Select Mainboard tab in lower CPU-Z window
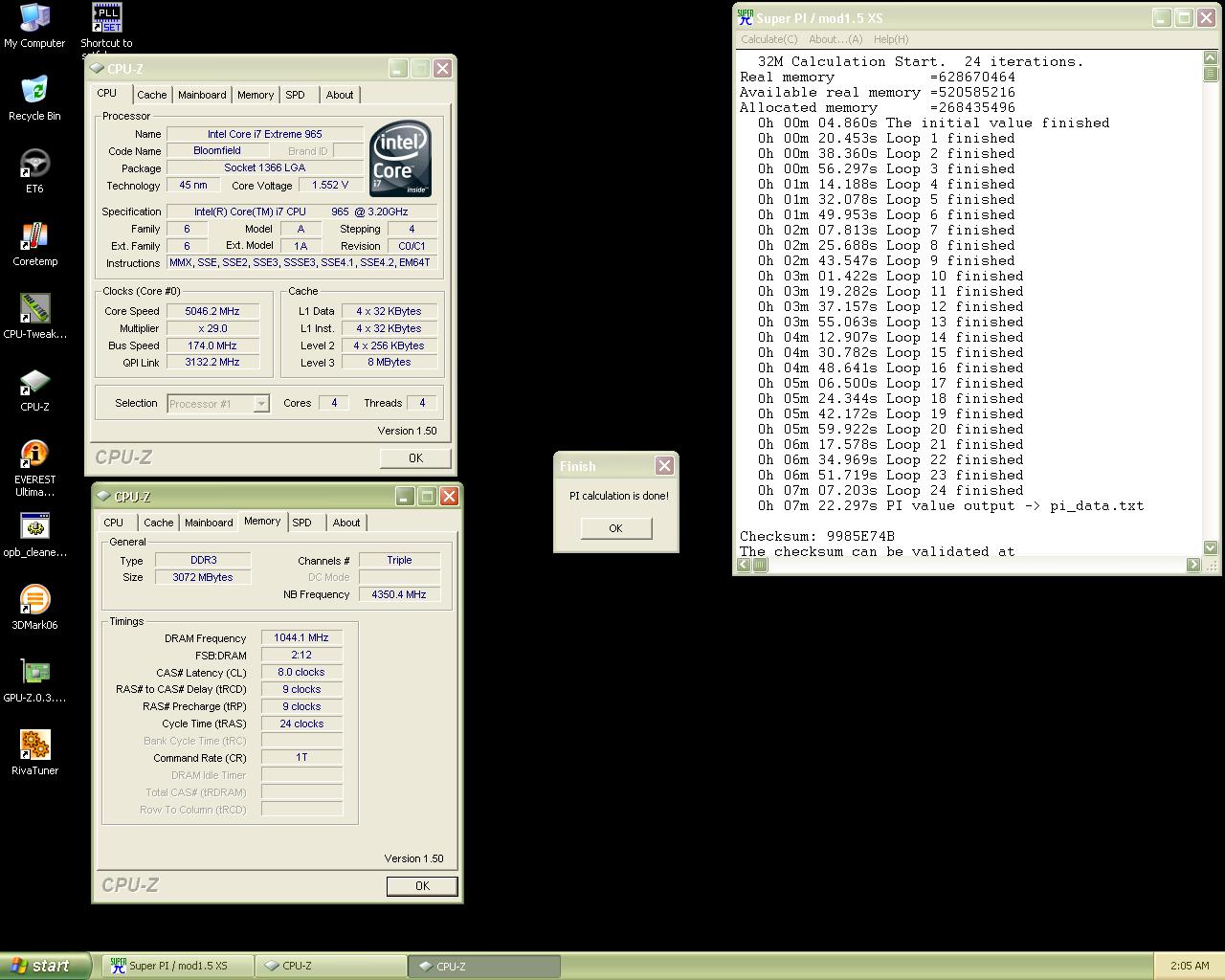1225x980 pixels. pos(209,523)
